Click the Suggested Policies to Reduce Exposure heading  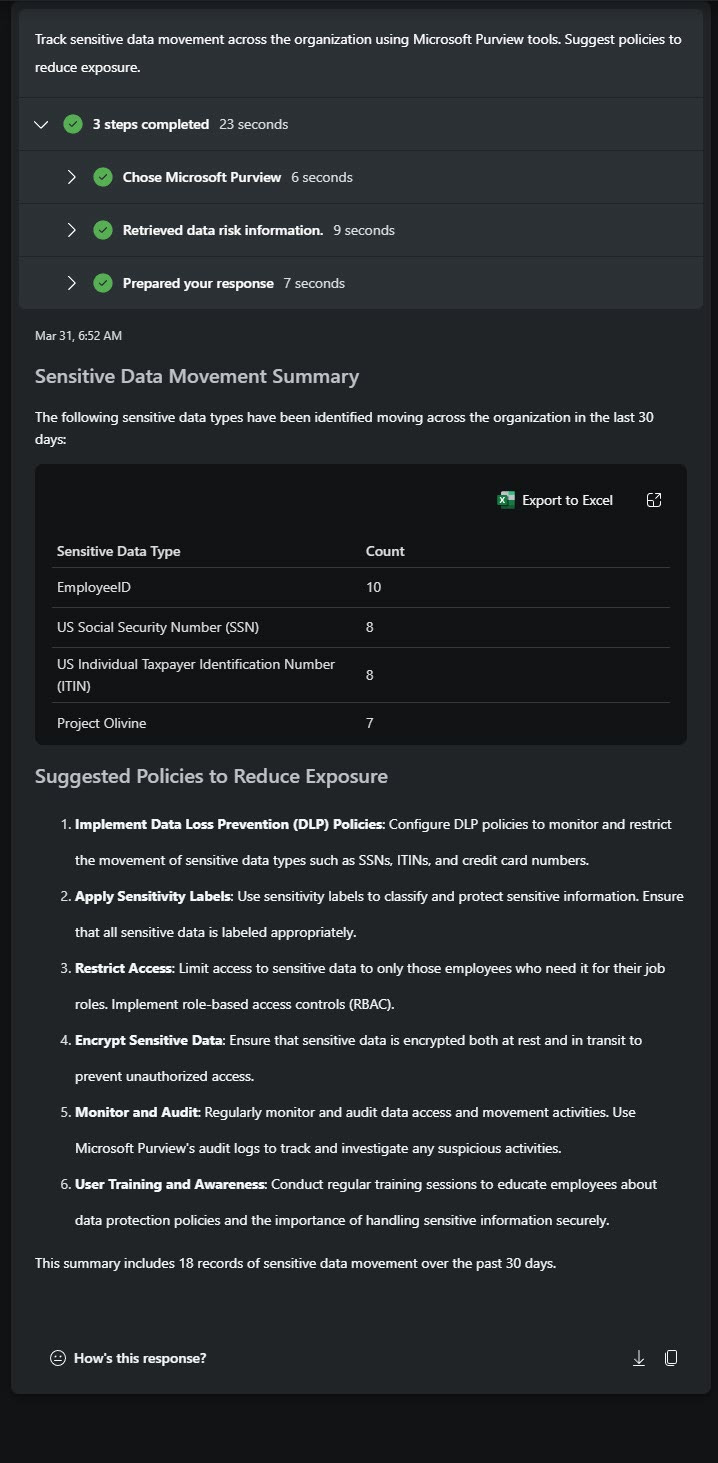coord(211,777)
